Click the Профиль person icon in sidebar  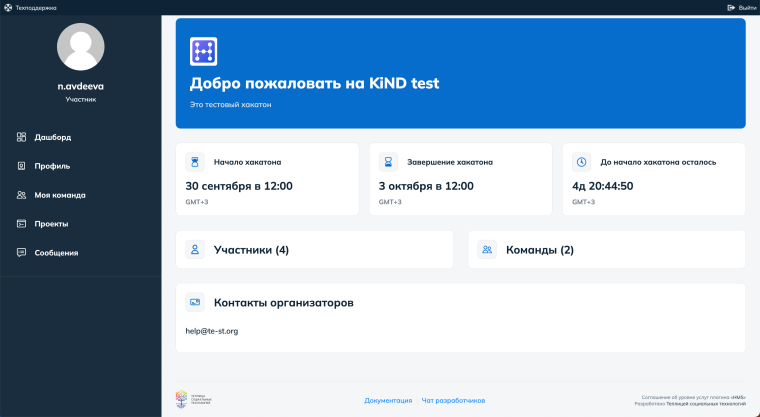[x=21, y=166]
